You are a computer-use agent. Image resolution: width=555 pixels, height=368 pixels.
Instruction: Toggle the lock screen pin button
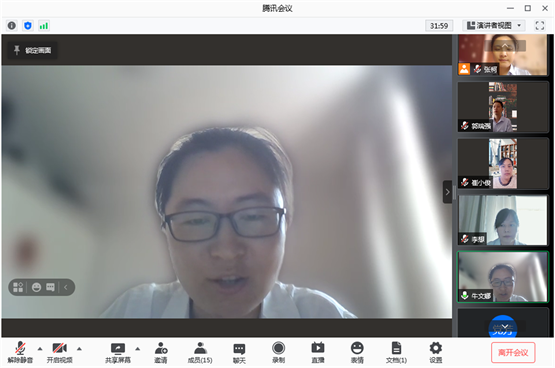[x=33, y=50]
